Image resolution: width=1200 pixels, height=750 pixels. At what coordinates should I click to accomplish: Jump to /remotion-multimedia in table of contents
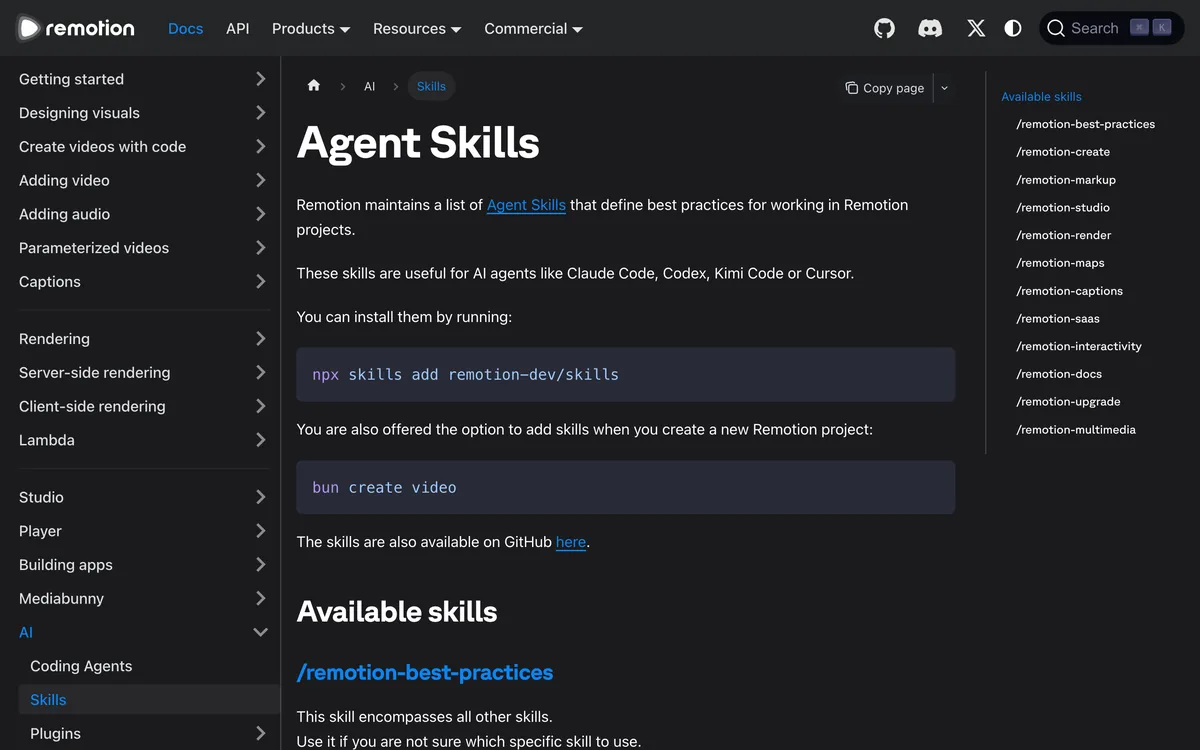click(x=1076, y=429)
